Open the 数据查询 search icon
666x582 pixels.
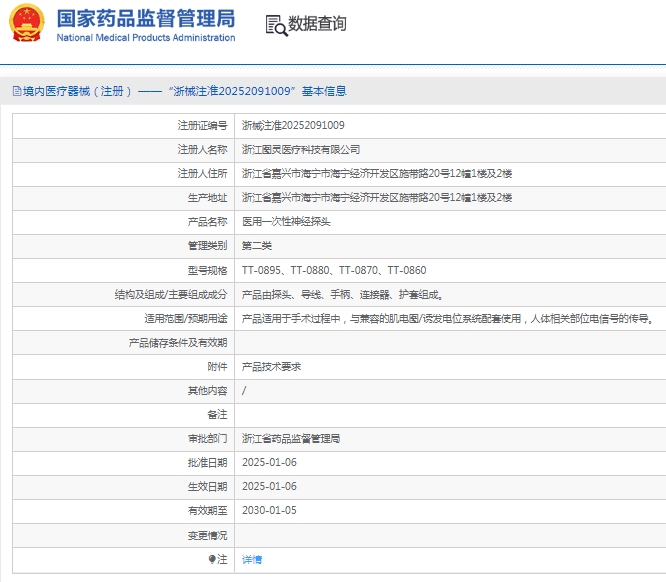coord(277,25)
